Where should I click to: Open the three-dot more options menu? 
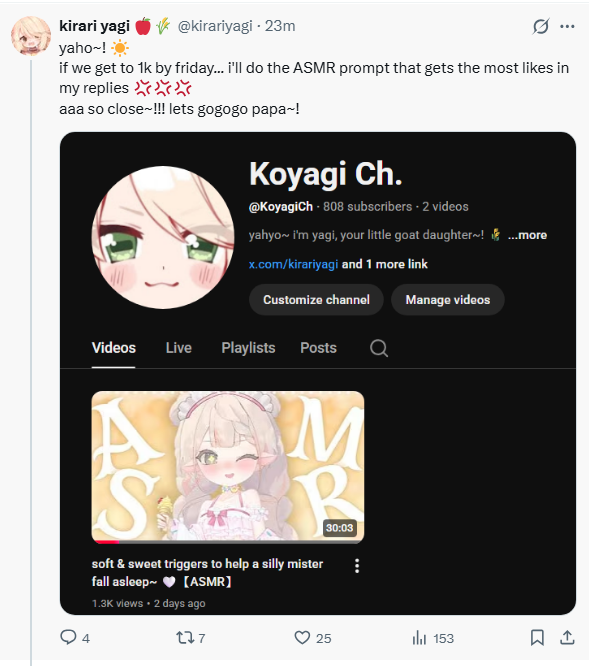tap(567, 26)
